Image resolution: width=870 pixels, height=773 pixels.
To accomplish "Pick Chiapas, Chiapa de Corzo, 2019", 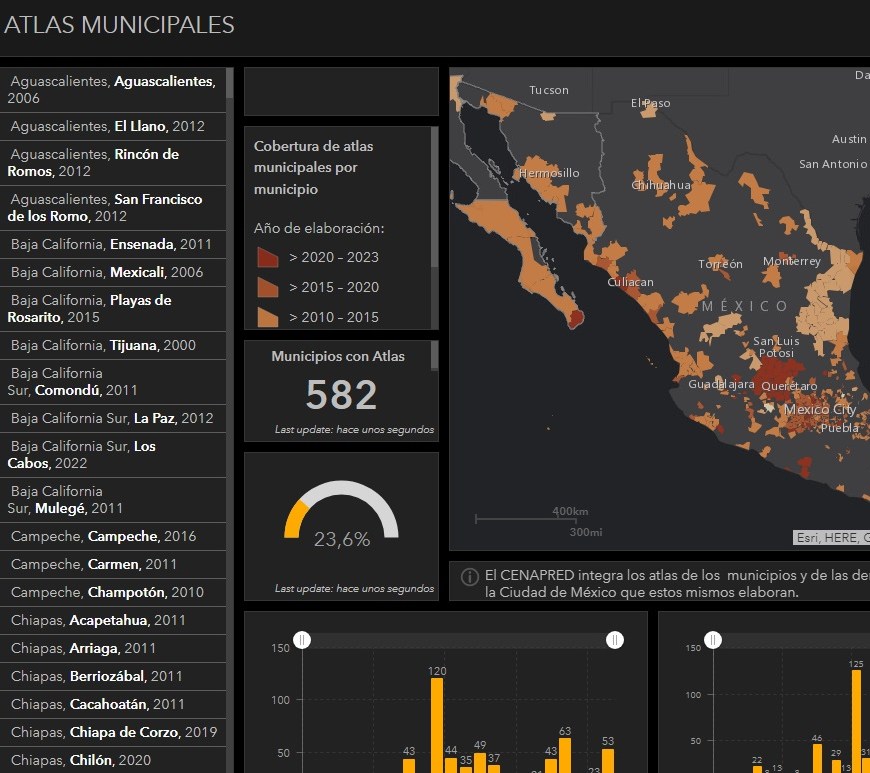I will pos(114,732).
